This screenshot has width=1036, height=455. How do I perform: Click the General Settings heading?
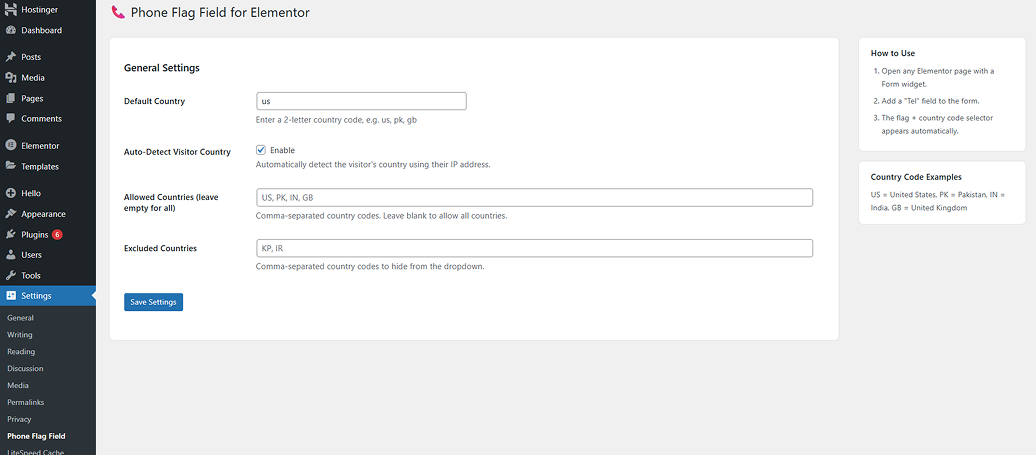(162, 67)
